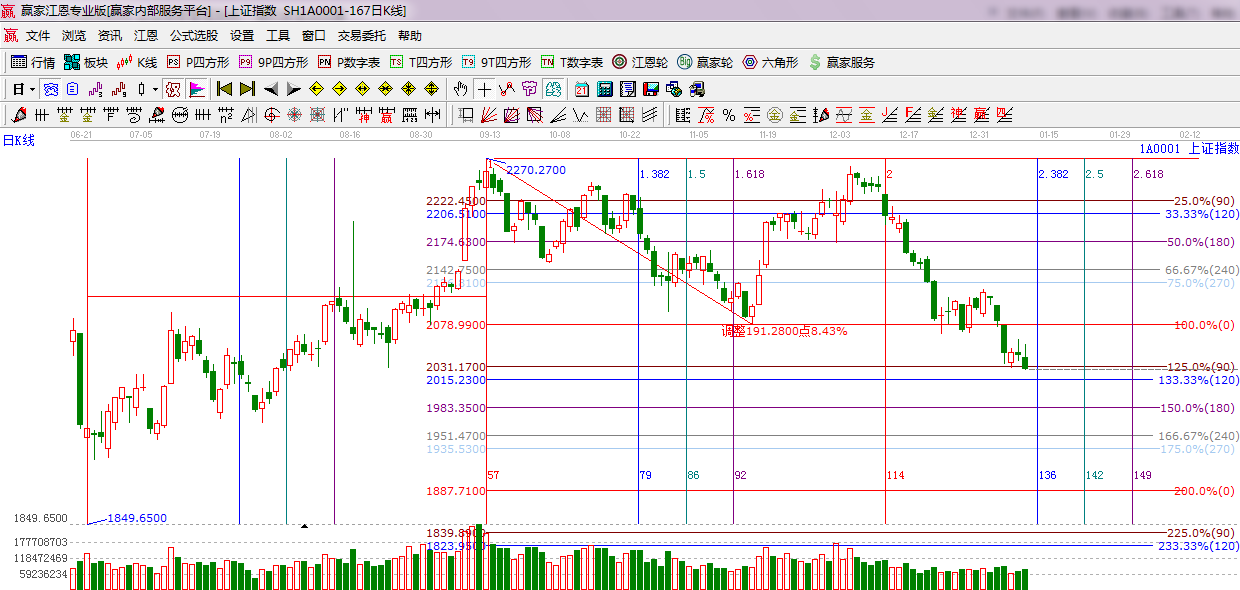This screenshot has height=590, width=1240.
Task: Open the 板块 sector view
Action: pyautogui.click(x=86, y=62)
